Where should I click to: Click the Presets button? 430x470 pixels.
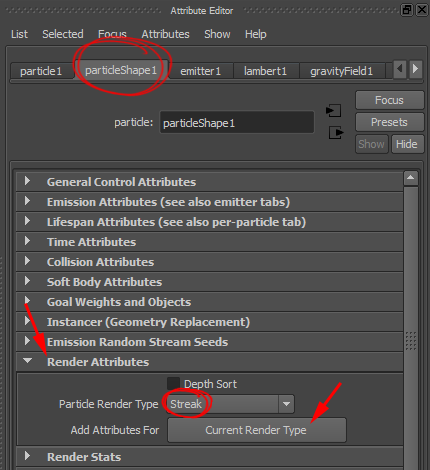tap(389, 122)
